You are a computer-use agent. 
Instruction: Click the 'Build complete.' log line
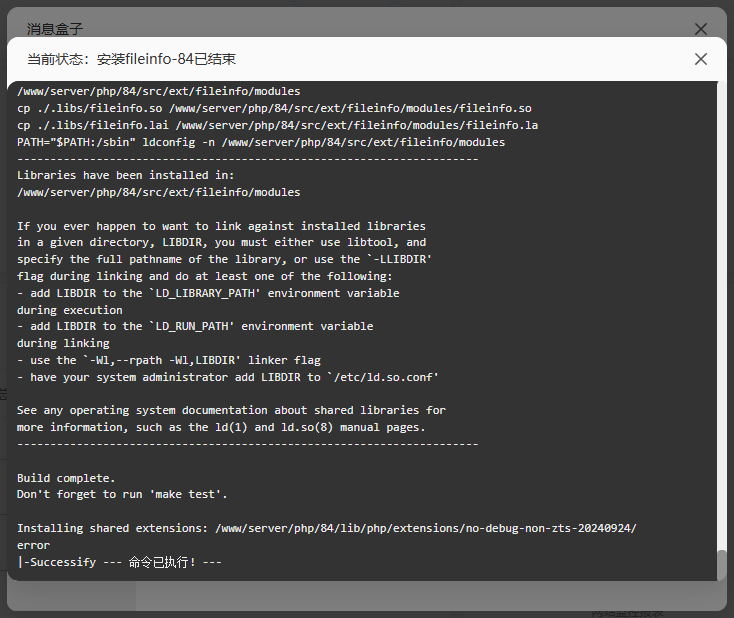[x=66, y=478]
